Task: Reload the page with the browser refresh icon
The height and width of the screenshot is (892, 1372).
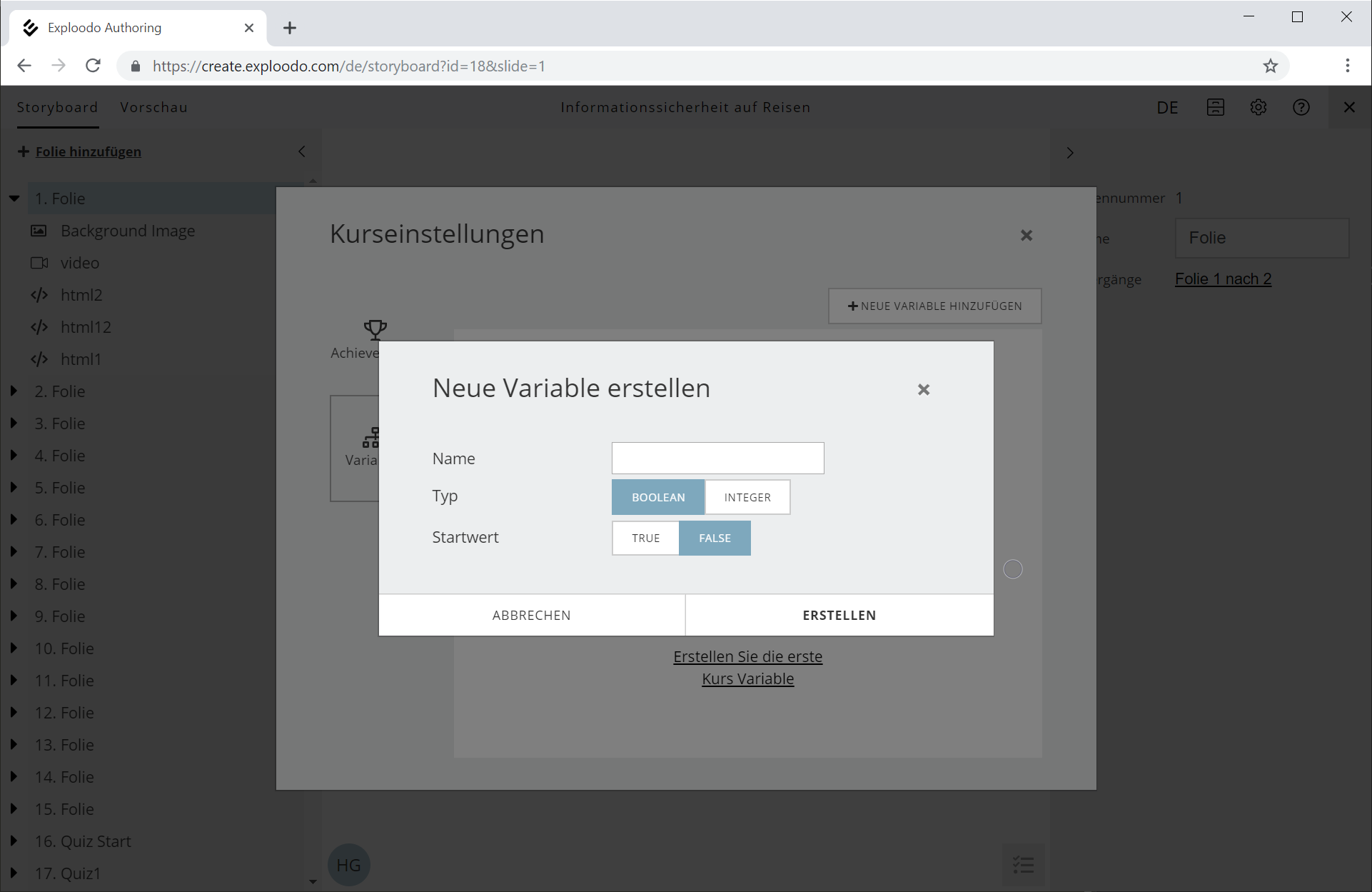Action: coord(93,66)
